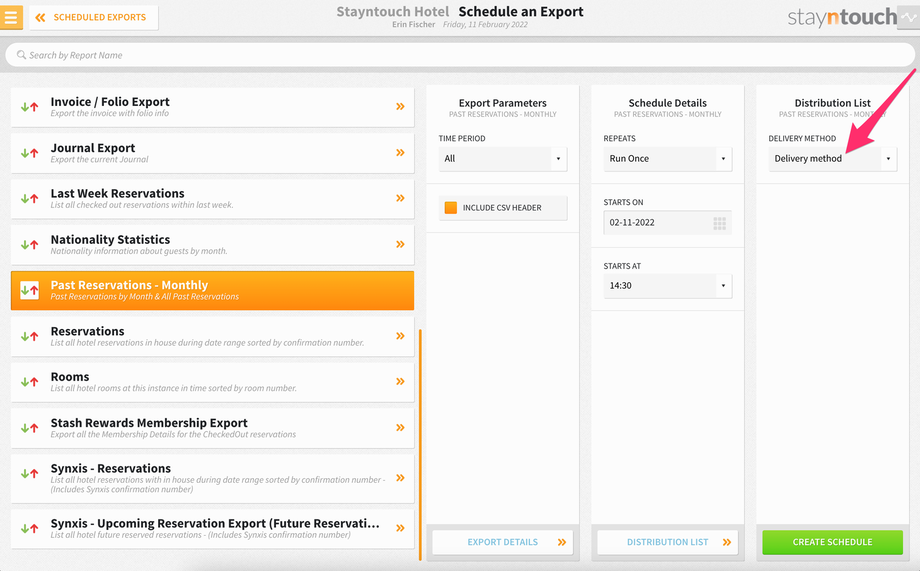Click the Export Details button

(503, 542)
